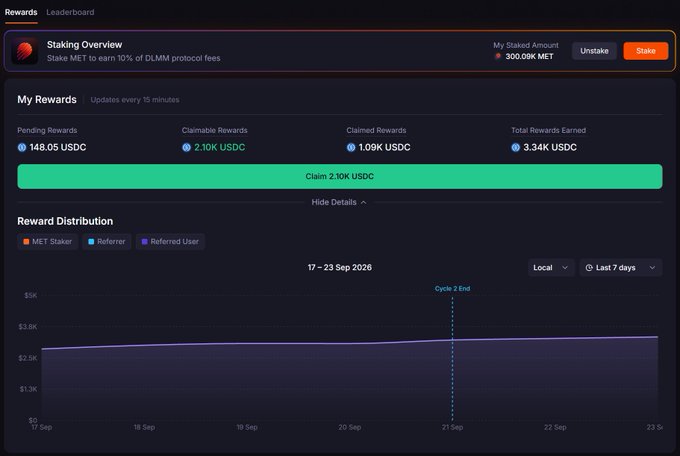Click the 2.10K USDC claimable value
Screen dimensions: 680x456
click(219, 148)
